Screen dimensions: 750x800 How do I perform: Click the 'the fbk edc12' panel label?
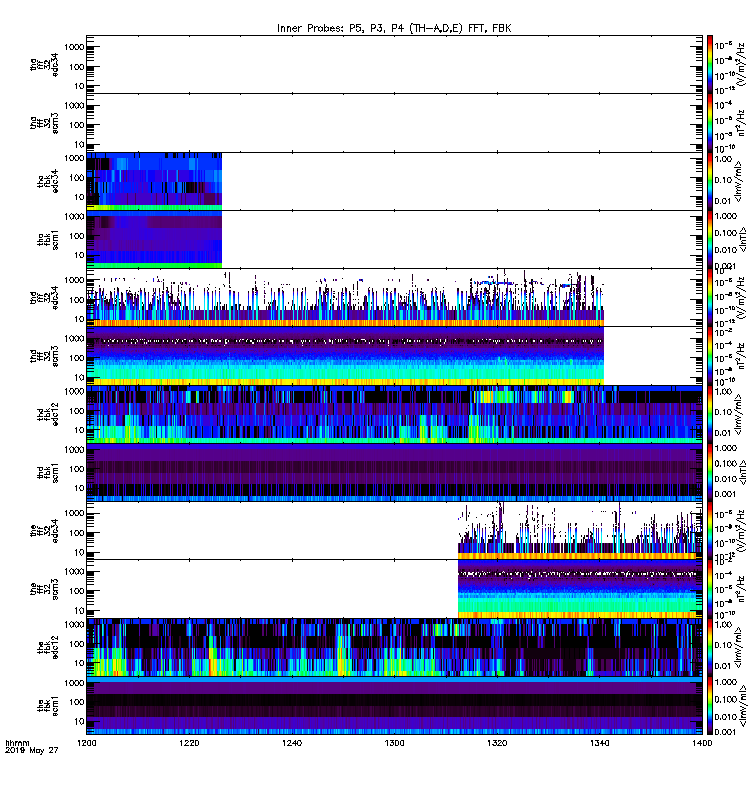[x=48, y=647]
